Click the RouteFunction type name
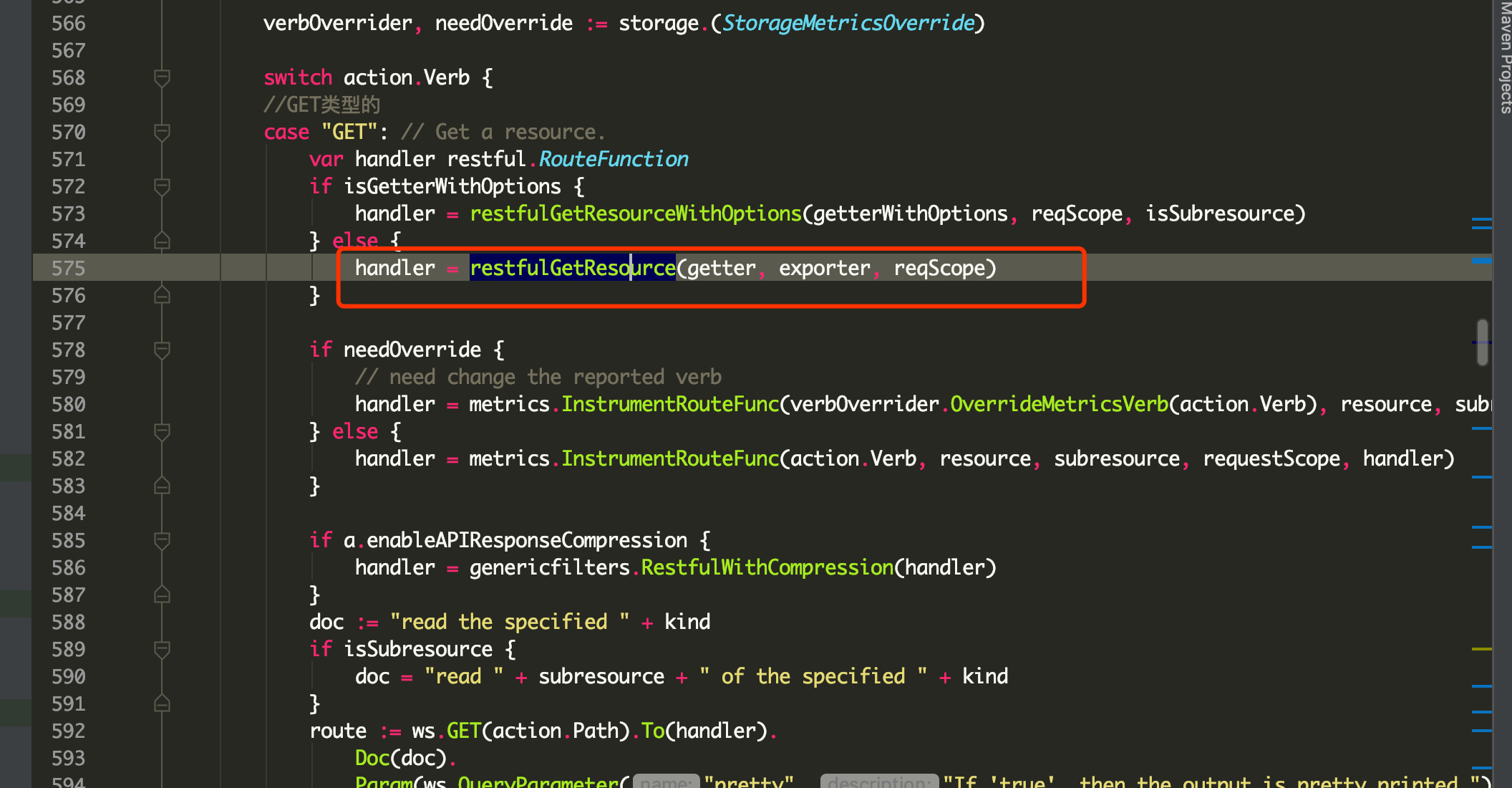Image resolution: width=1512 pixels, height=788 pixels. pos(614,159)
